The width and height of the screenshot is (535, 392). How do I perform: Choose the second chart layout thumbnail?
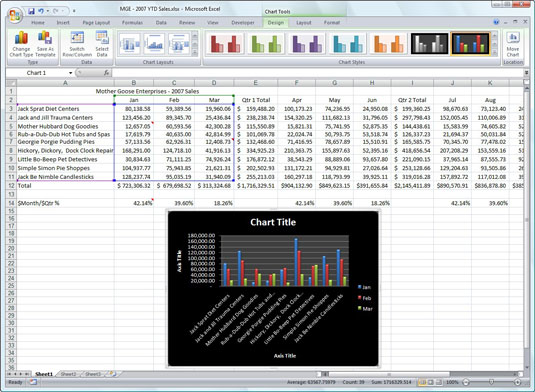(x=154, y=44)
